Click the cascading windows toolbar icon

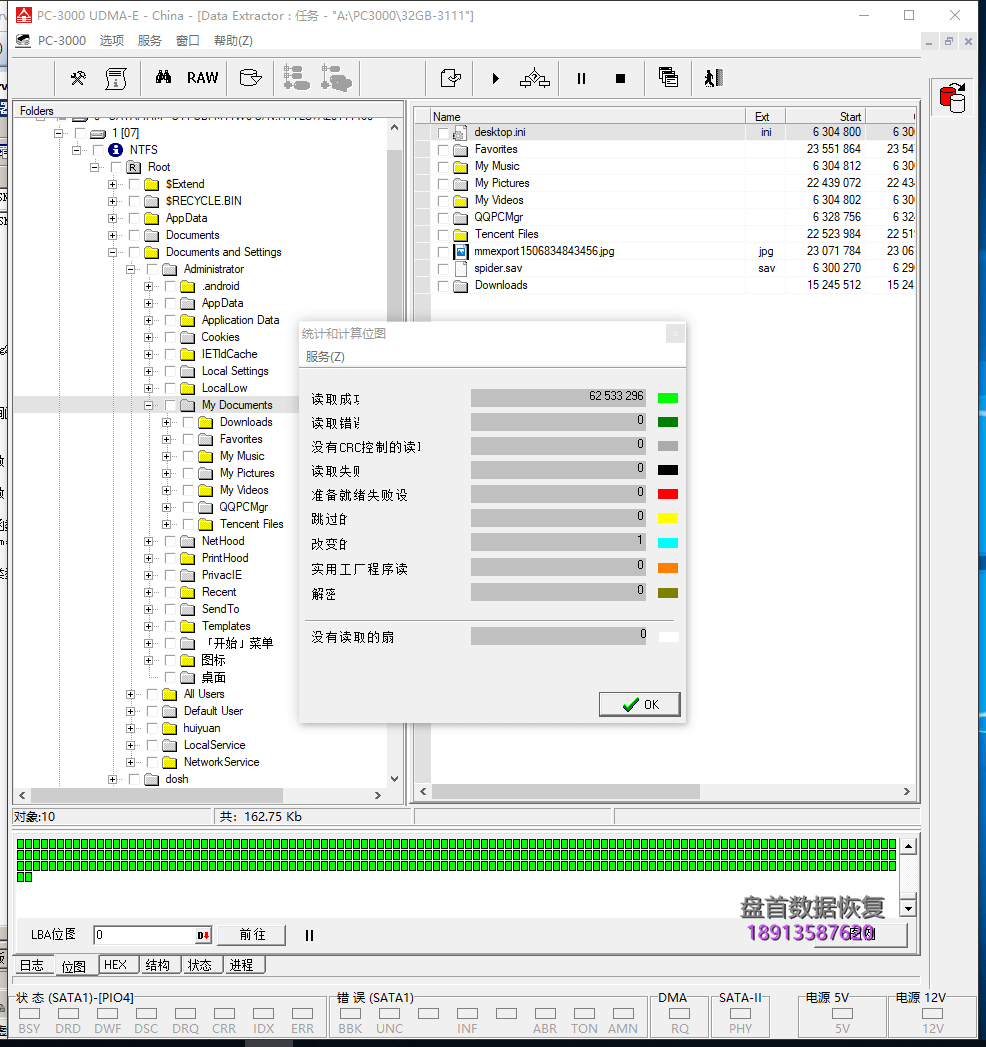[x=668, y=77]
